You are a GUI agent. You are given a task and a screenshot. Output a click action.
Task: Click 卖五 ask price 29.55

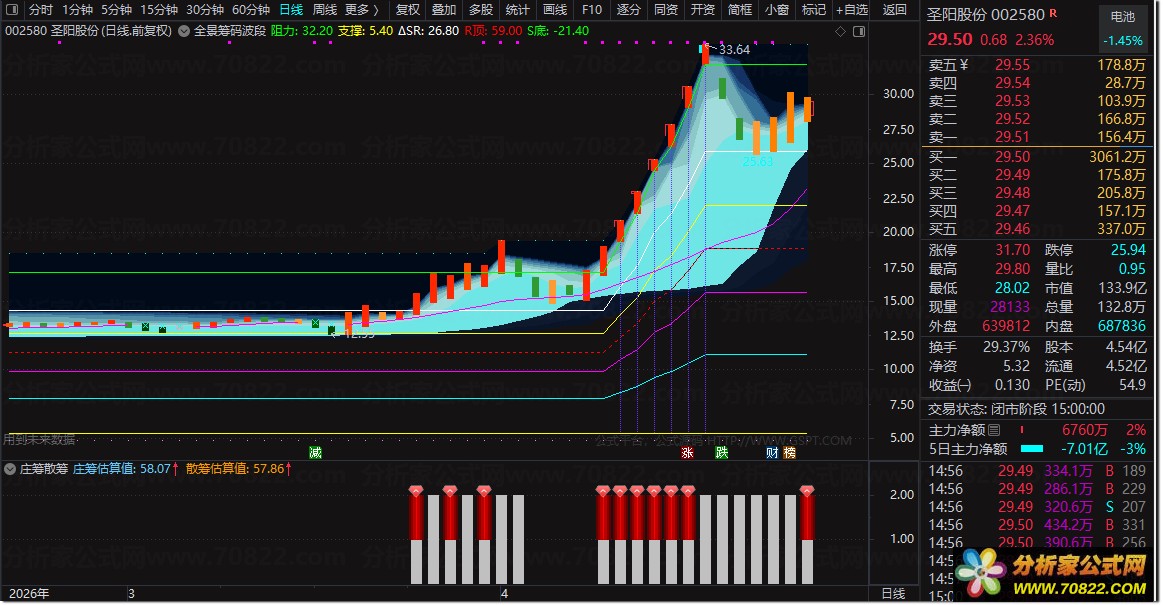click(x=1012, y=65)
